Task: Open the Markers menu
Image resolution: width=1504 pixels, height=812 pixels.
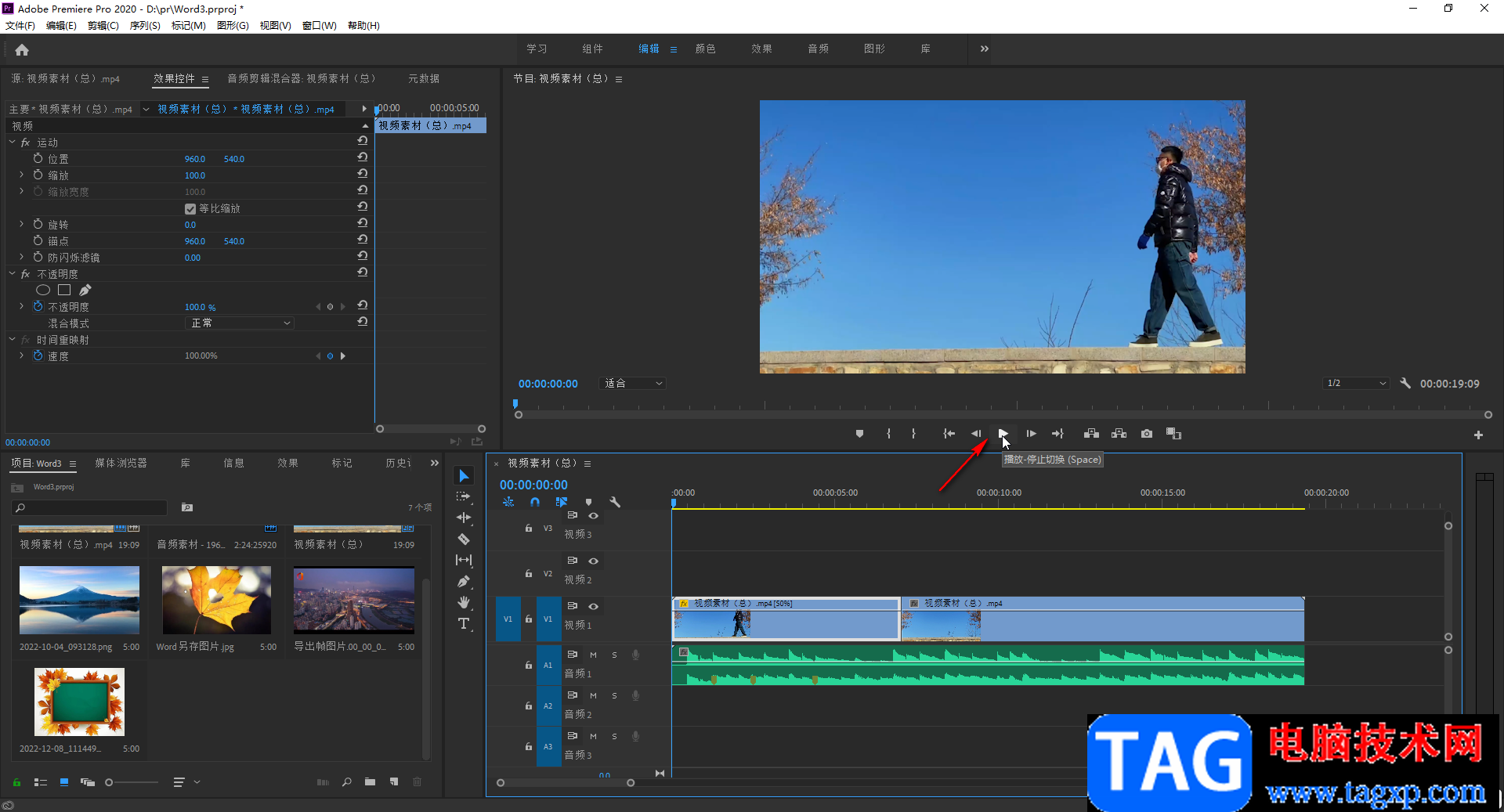Action: (x=188, y=26)
